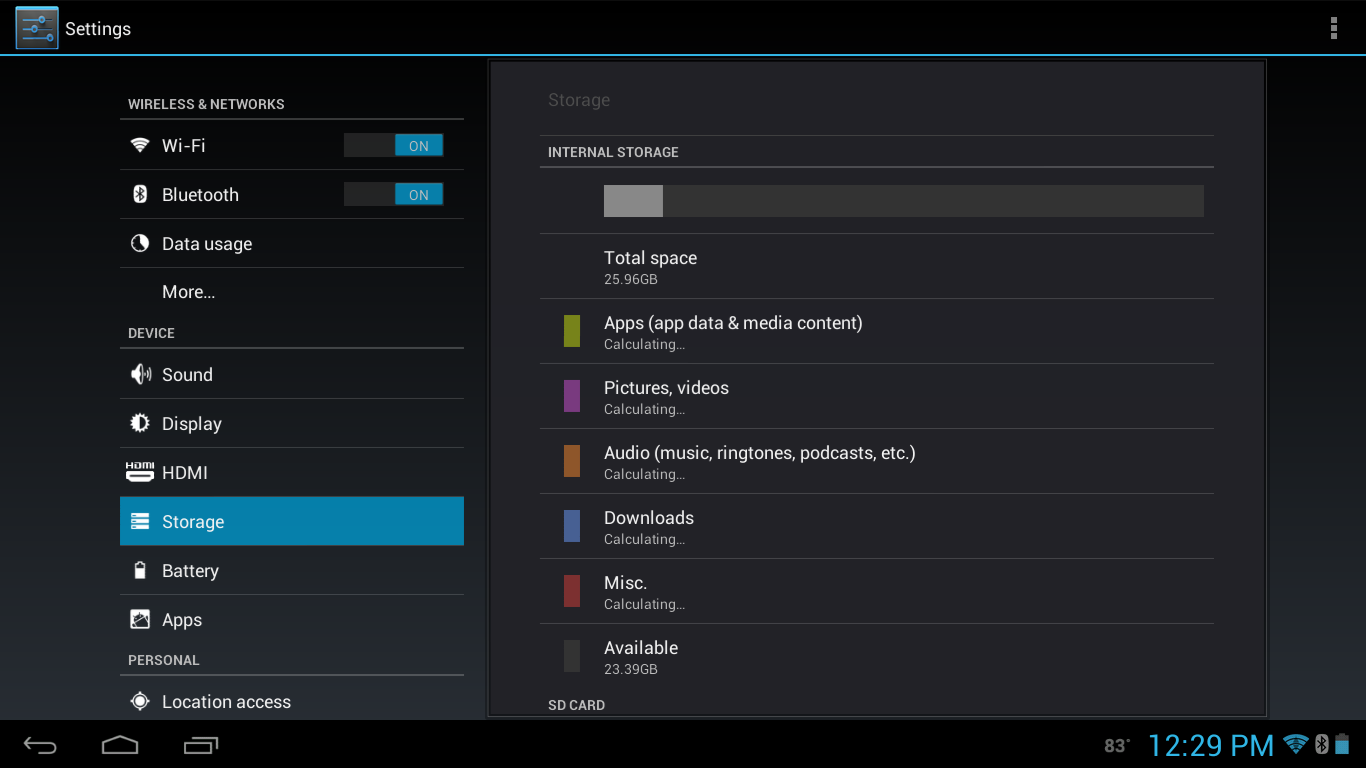This screenshot has width=1366, height=768.
Task: Click the Battery icon
Action: 141,570
